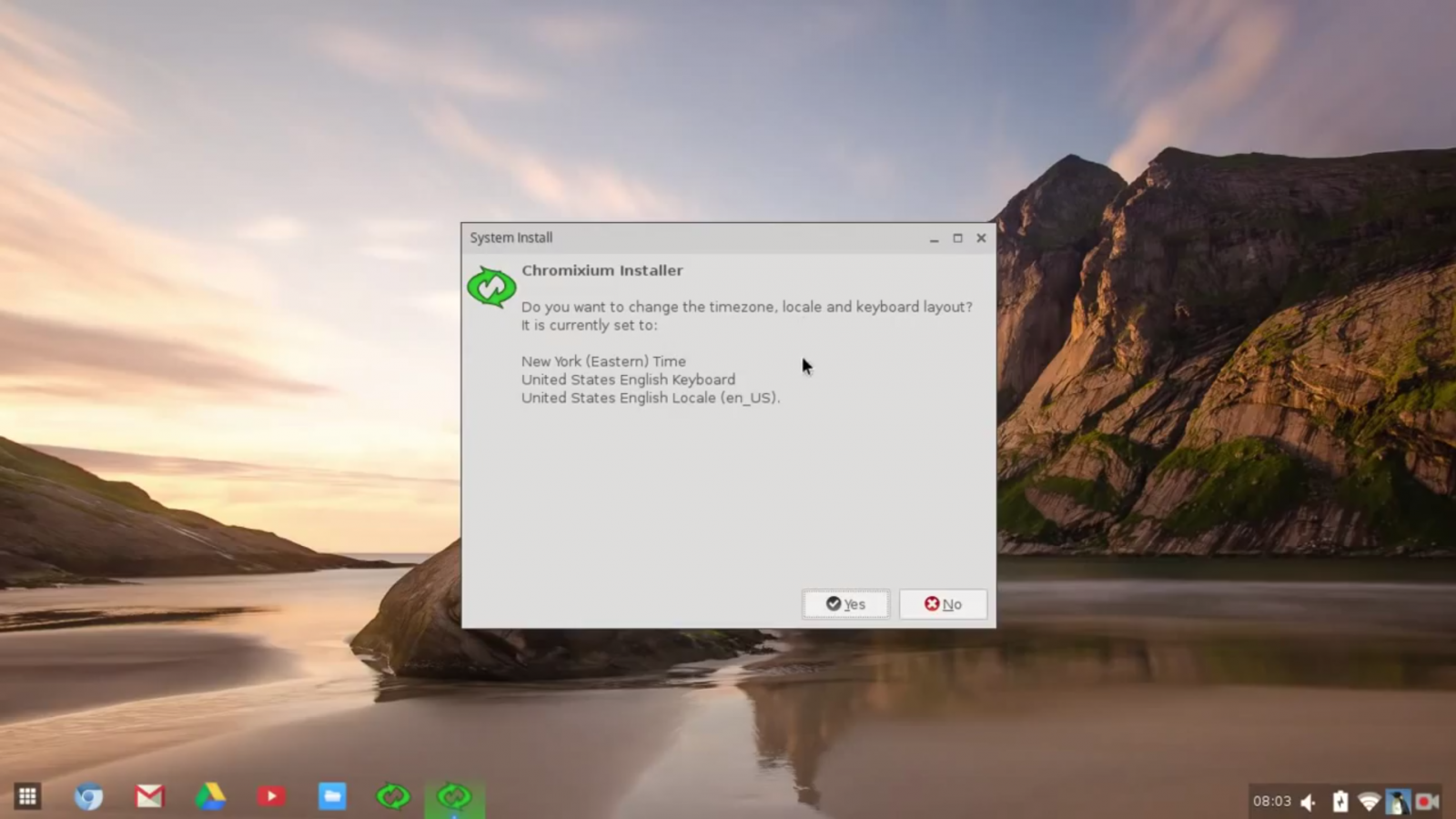The width and height of the screenshot is (1456, 819).
Task: Click the penguin user avatar in tray
Action: (1398, 802)
